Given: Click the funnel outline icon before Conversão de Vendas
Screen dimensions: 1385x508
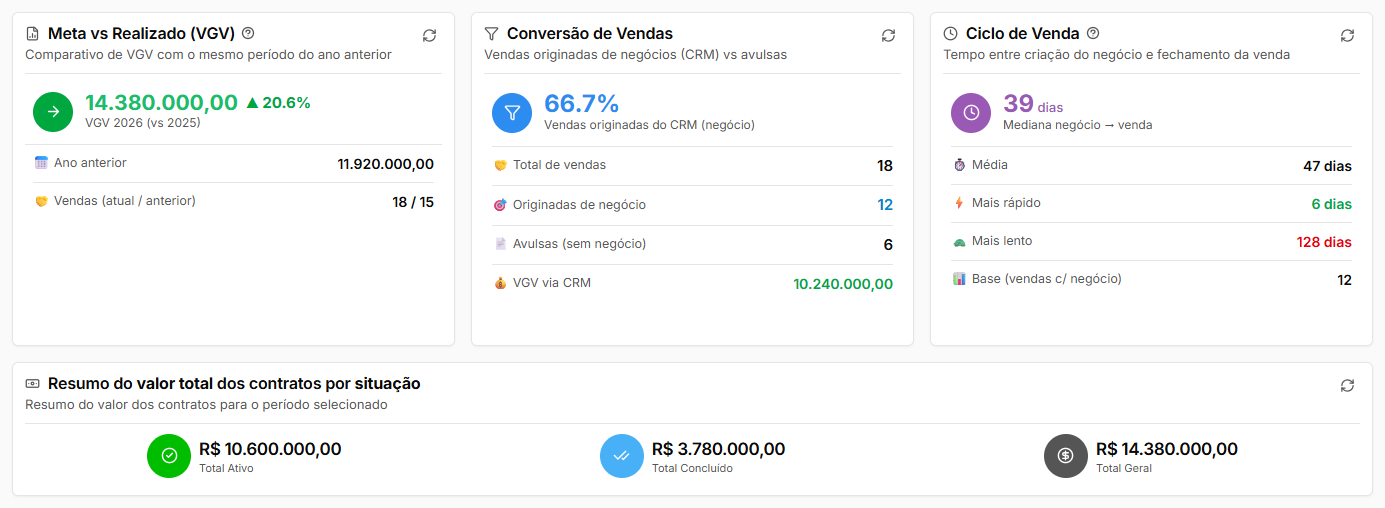Looking at the screenshot, I should click(x=491, y=34).
